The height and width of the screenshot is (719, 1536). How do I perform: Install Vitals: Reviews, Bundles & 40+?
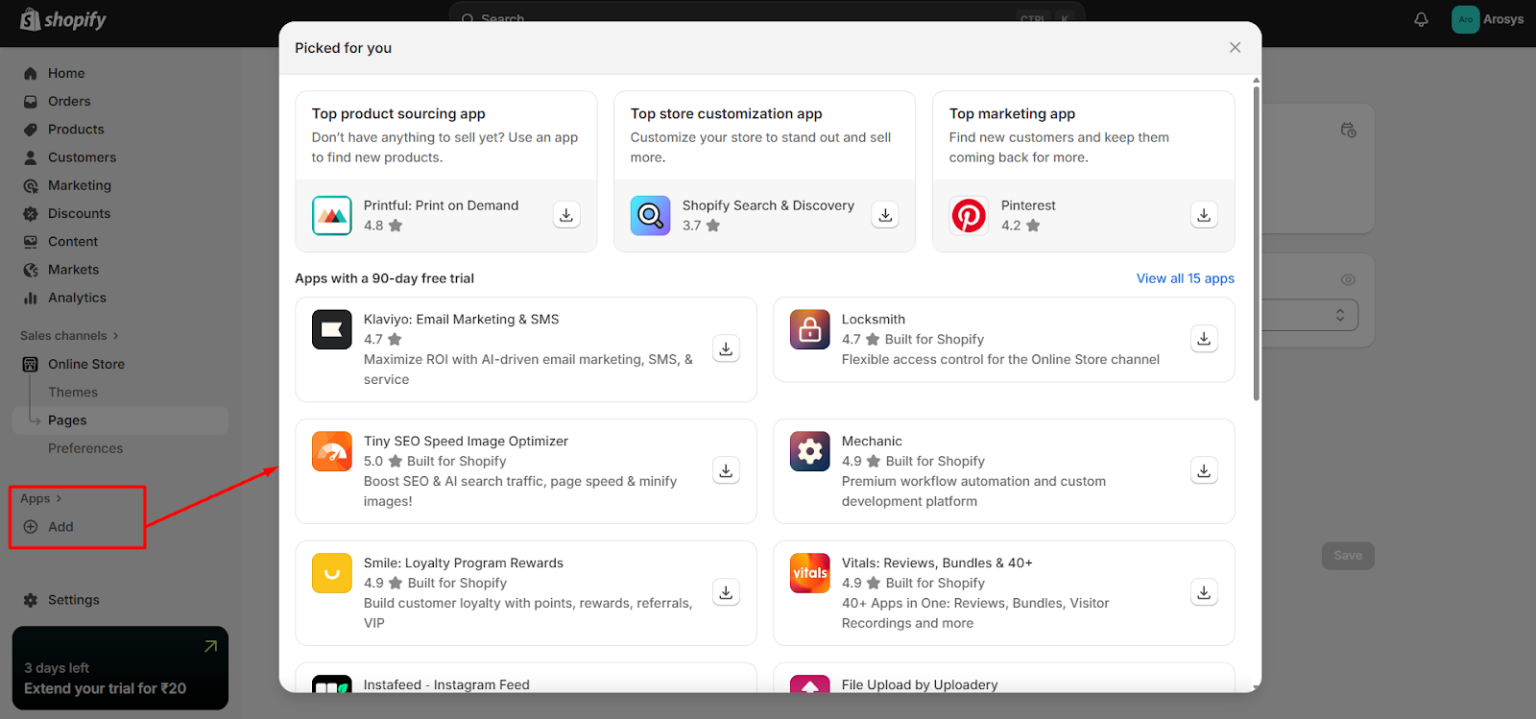1204,592
